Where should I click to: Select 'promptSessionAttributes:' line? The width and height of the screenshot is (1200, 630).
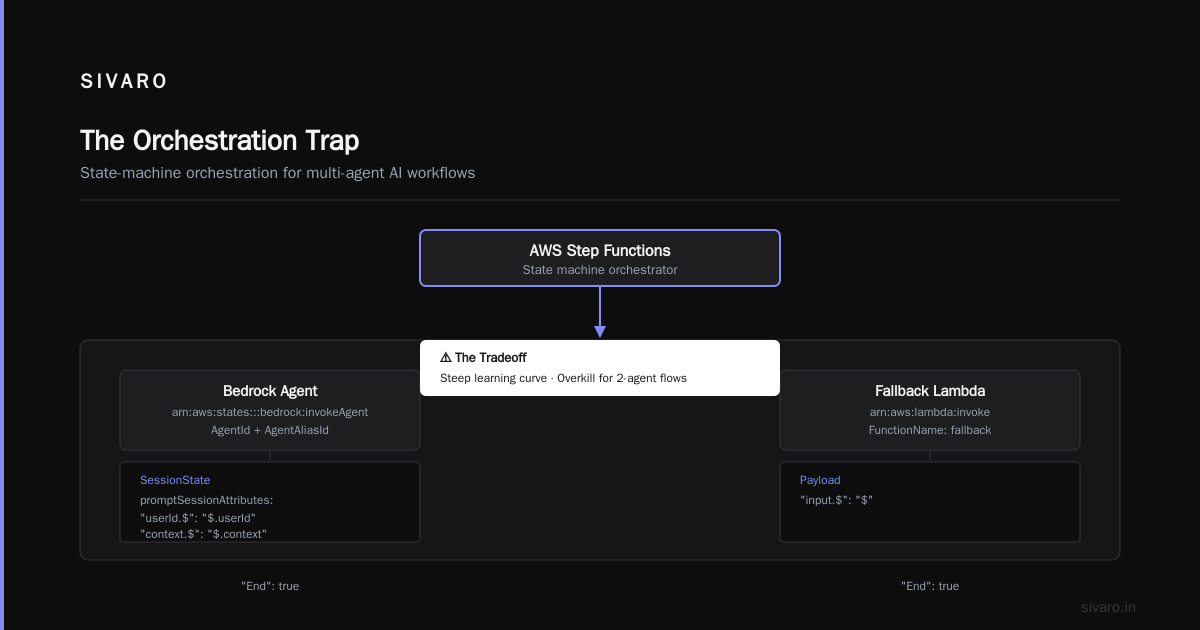click(206, 499)
